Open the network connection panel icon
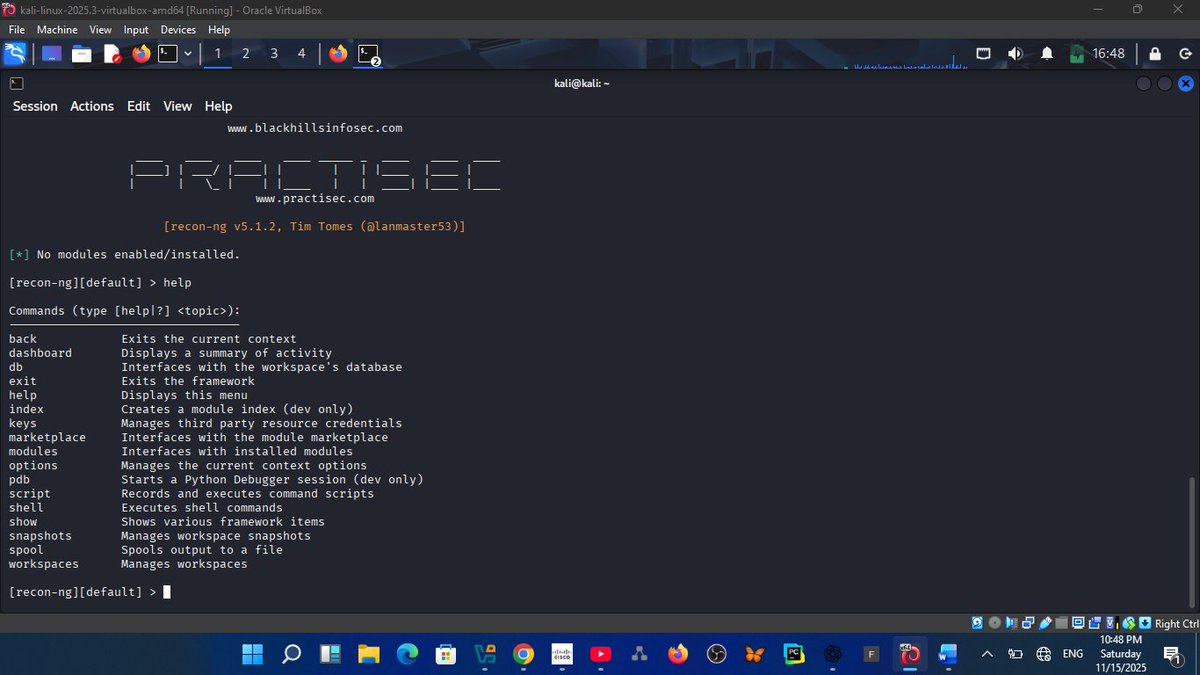Image resolution: width=1200 pixels, height=675 pixels. click(x=984, y=54)
